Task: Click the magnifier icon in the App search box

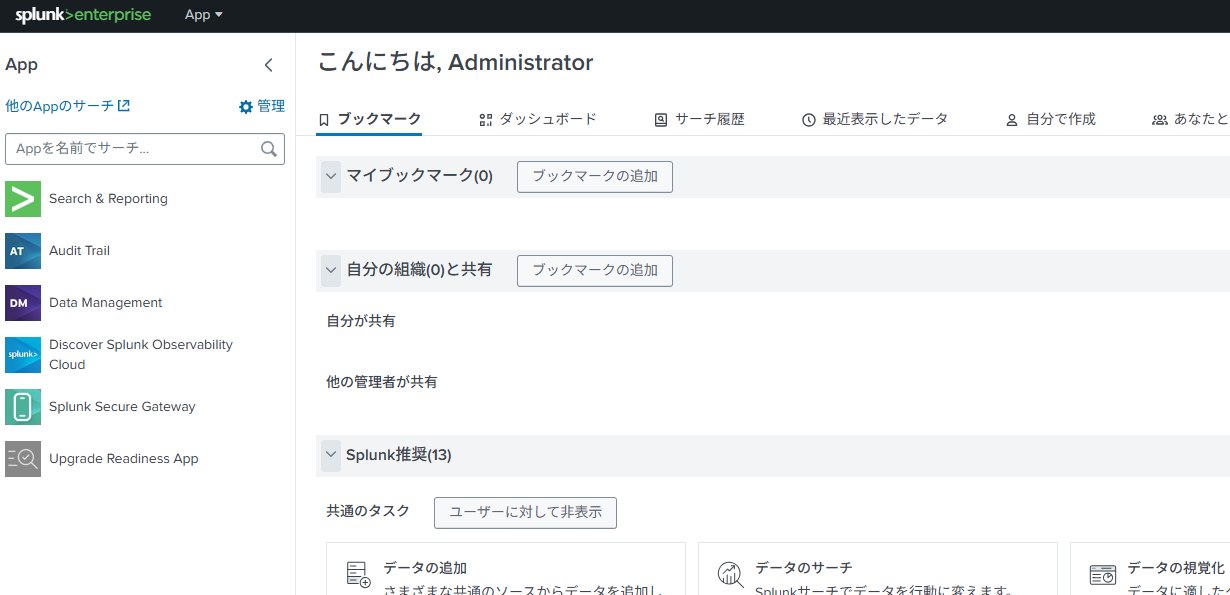Action: (268, 149)
